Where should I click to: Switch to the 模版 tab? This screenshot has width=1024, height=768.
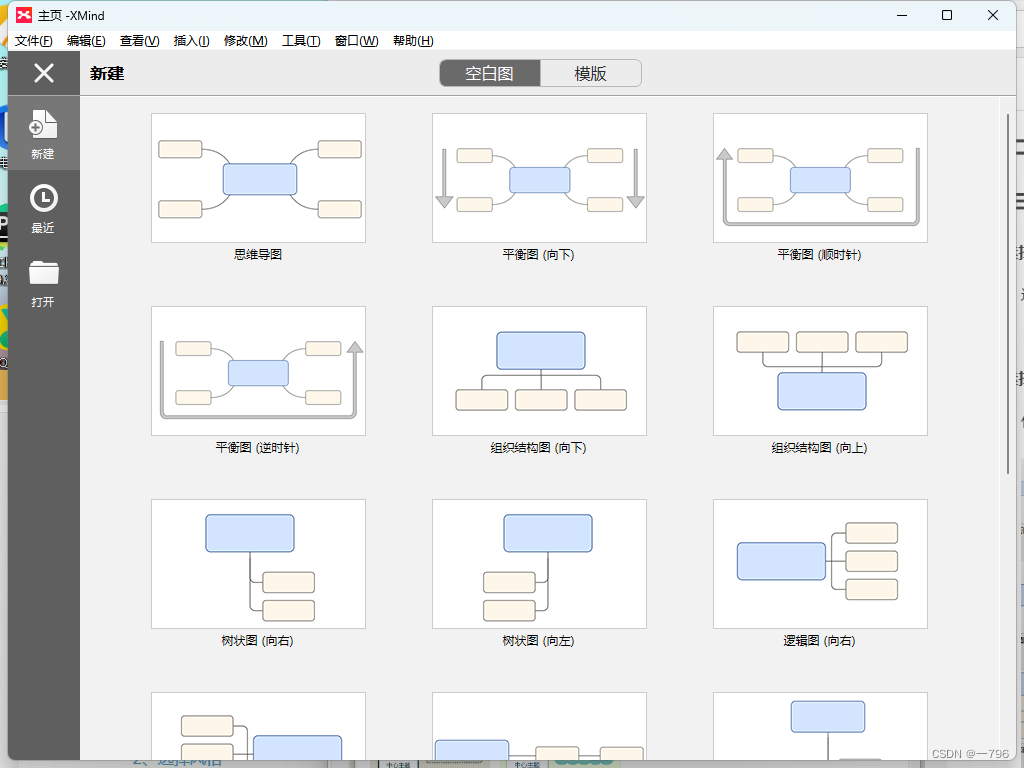(x=590, y=73)
